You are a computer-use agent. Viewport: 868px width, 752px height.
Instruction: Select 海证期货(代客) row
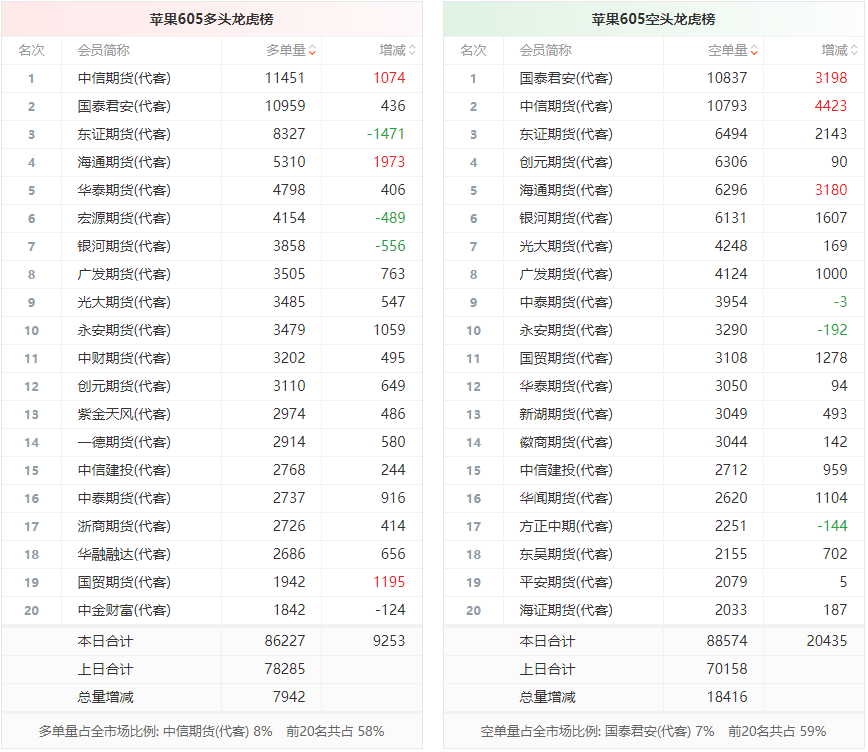pyautogui.click(x=654, y=610)
